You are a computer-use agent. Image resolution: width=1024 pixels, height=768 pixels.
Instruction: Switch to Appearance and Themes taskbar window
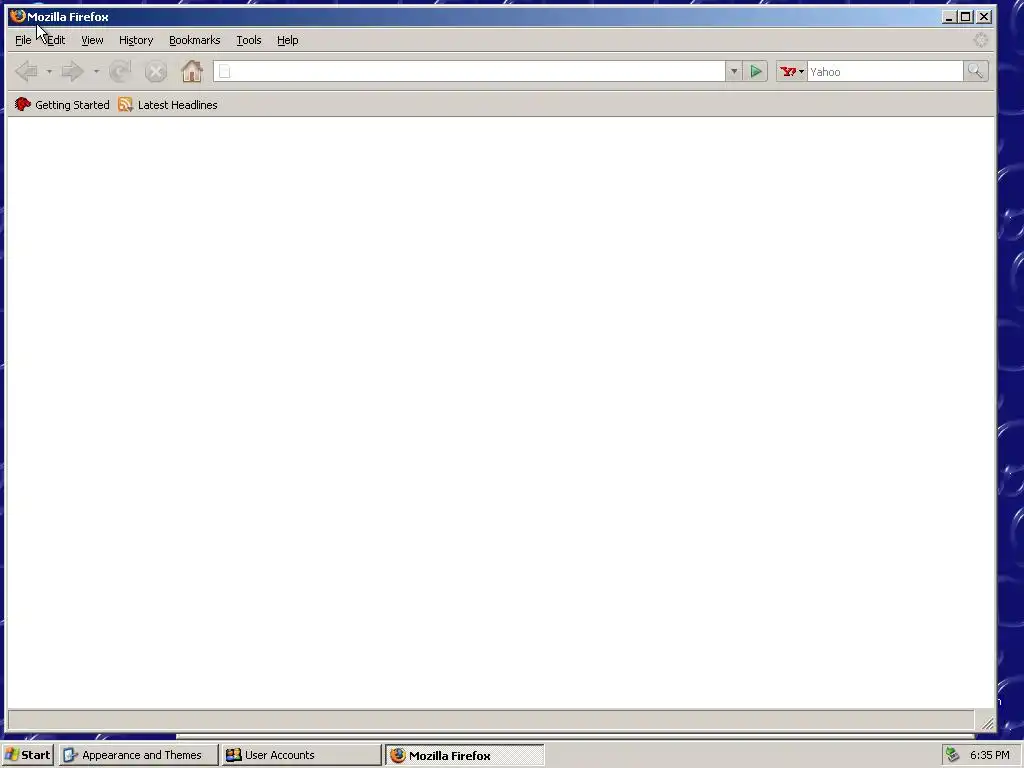click(x=138, y=755)
